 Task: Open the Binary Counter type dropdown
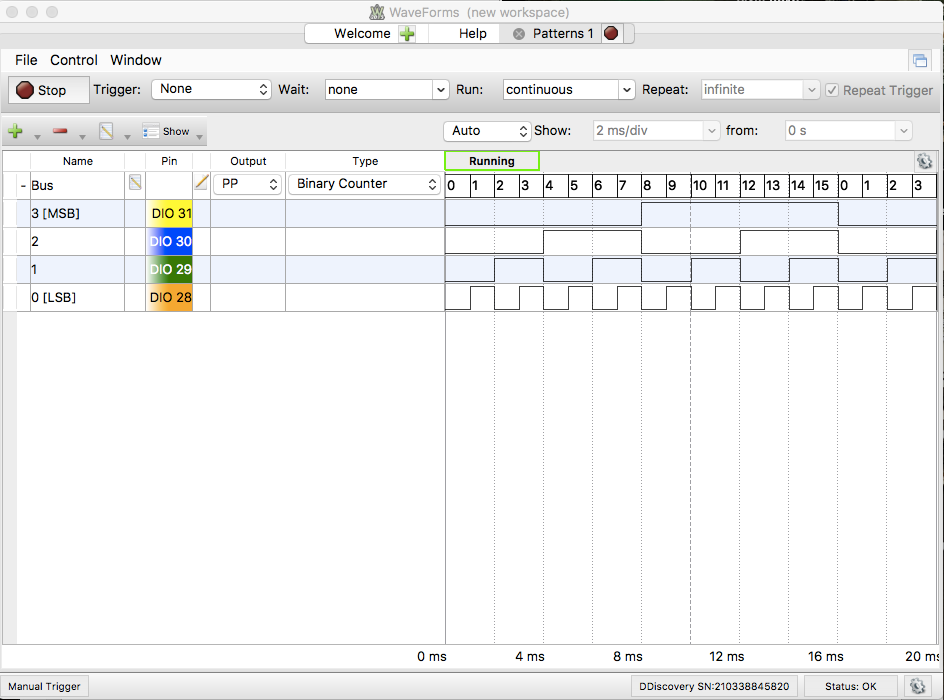pos(364,184)
